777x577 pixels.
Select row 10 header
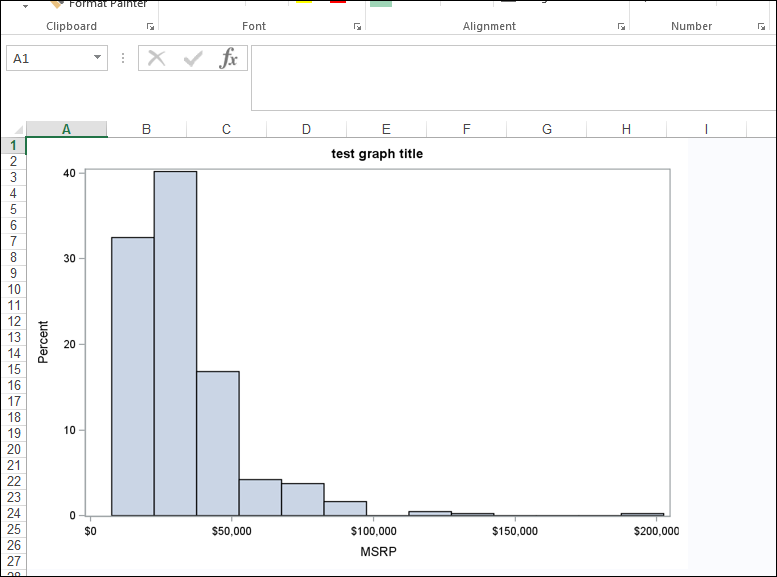pyautogui.click(x=13, y=289)
